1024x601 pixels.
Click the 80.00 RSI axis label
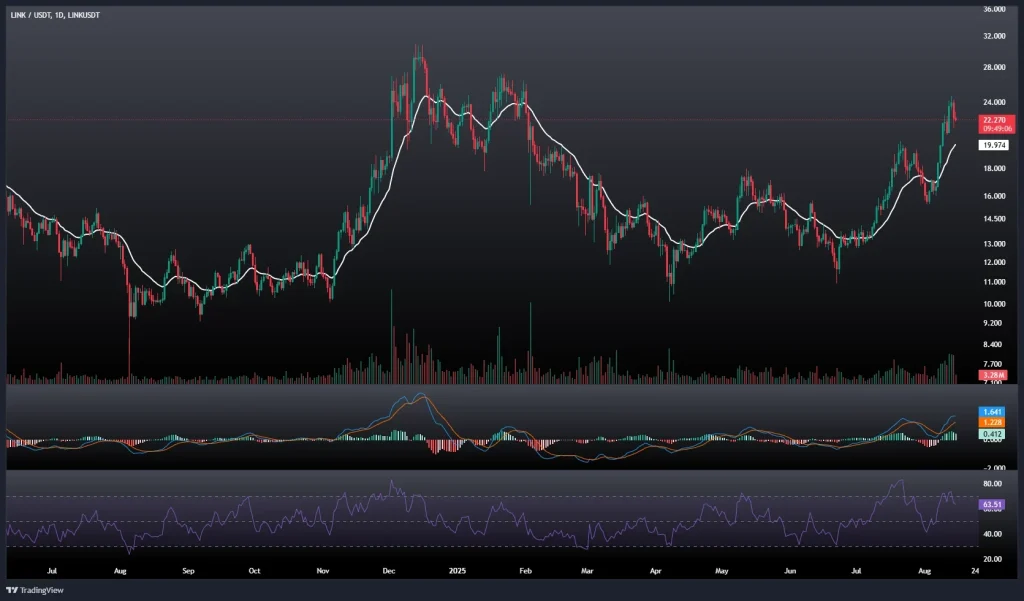pos(994,483)
